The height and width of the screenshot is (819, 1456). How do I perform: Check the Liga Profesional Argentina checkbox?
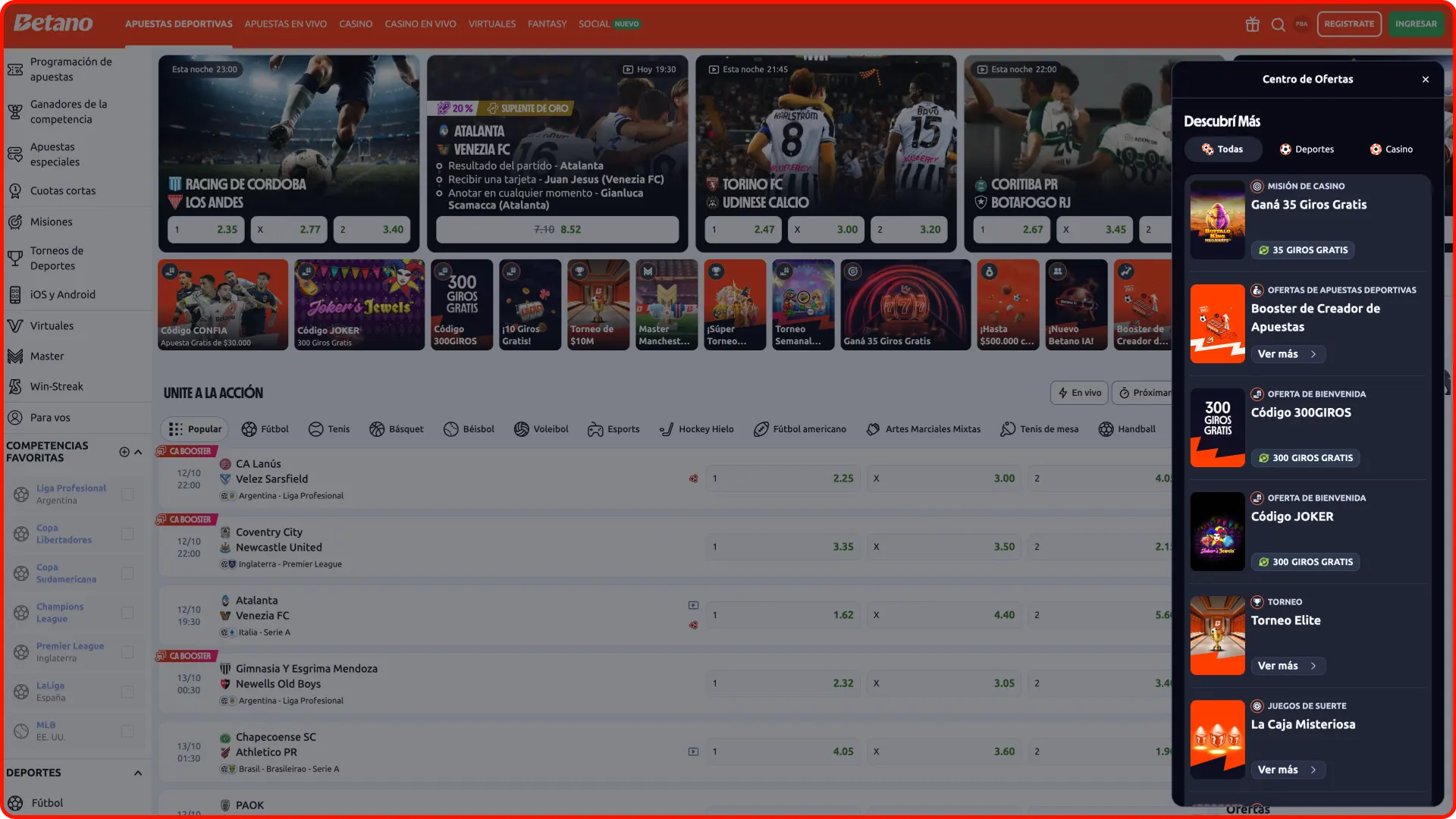(127, 494)
